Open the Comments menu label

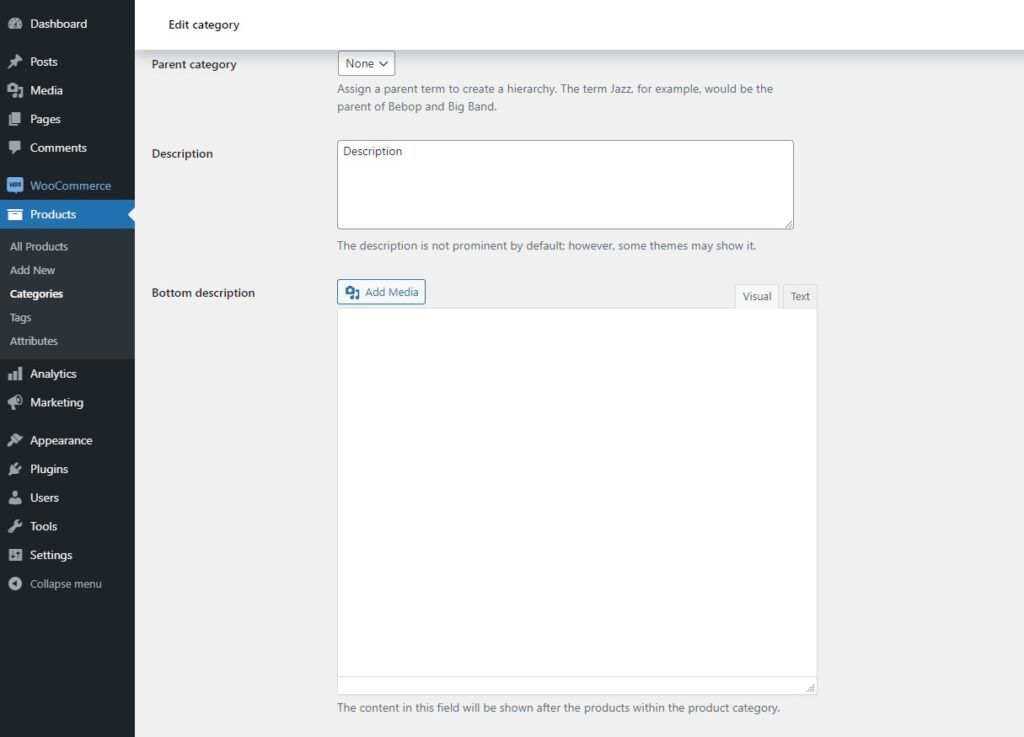tap(58, 148)
